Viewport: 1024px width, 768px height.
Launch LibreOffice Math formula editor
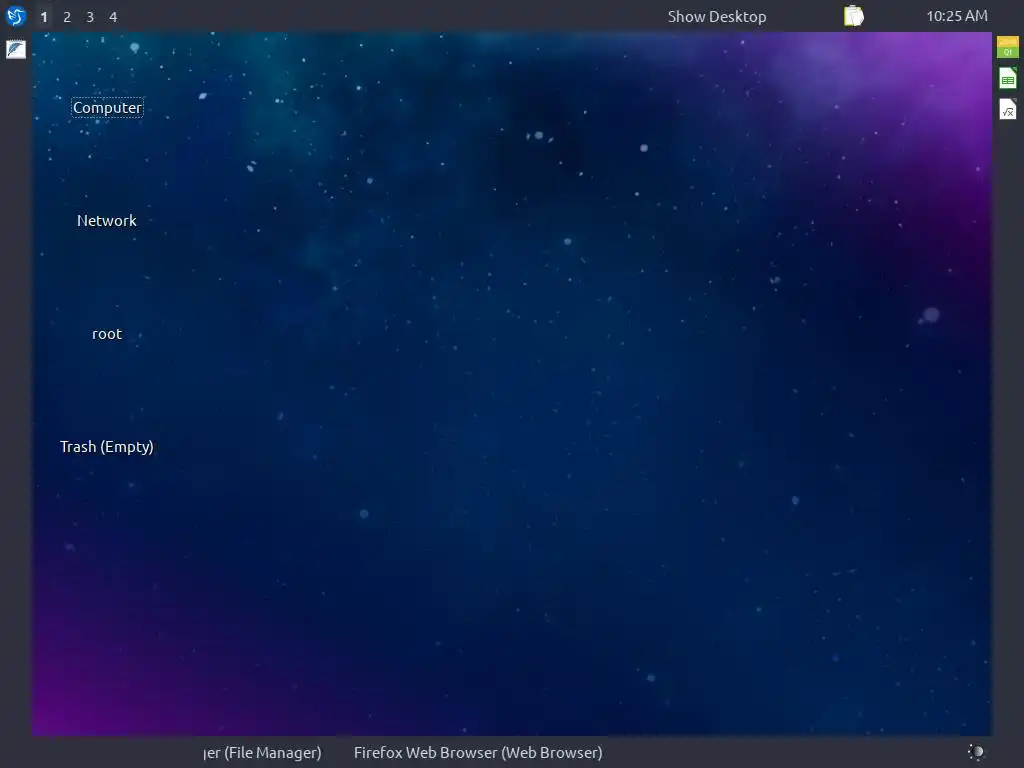[1008, 110]
